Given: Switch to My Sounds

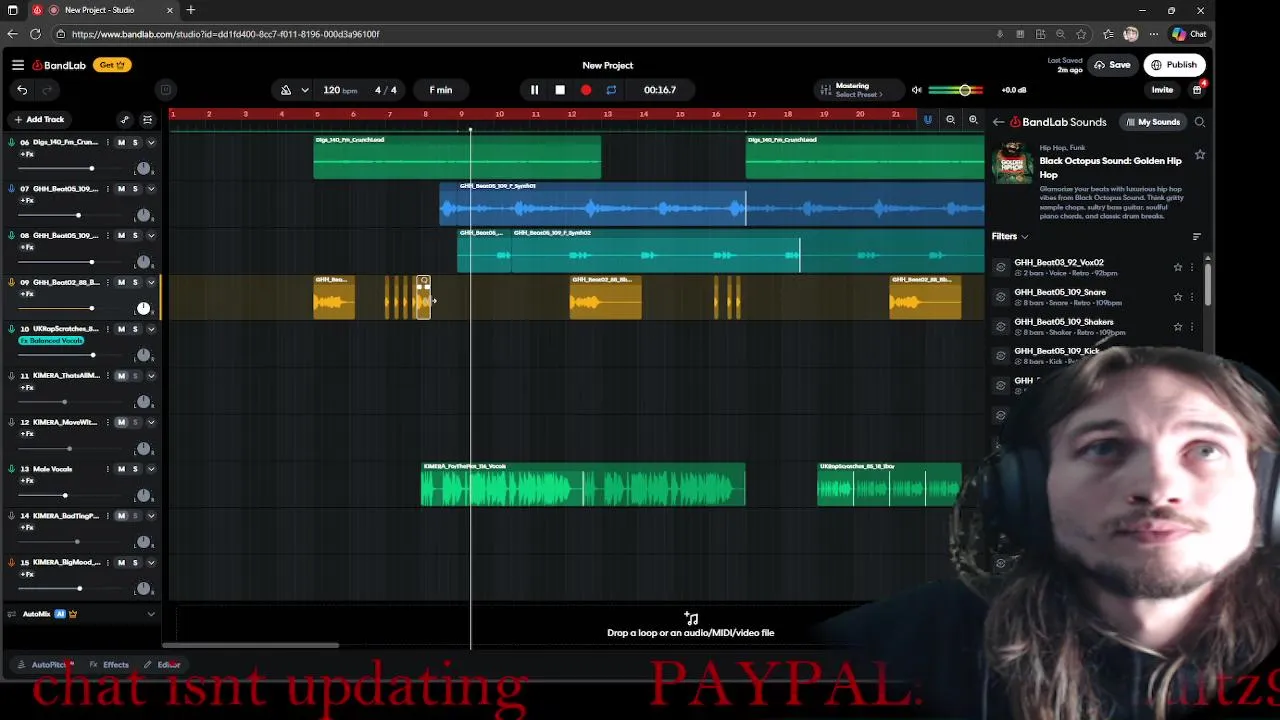Looking at the screenshot, I should (1153, 122).
